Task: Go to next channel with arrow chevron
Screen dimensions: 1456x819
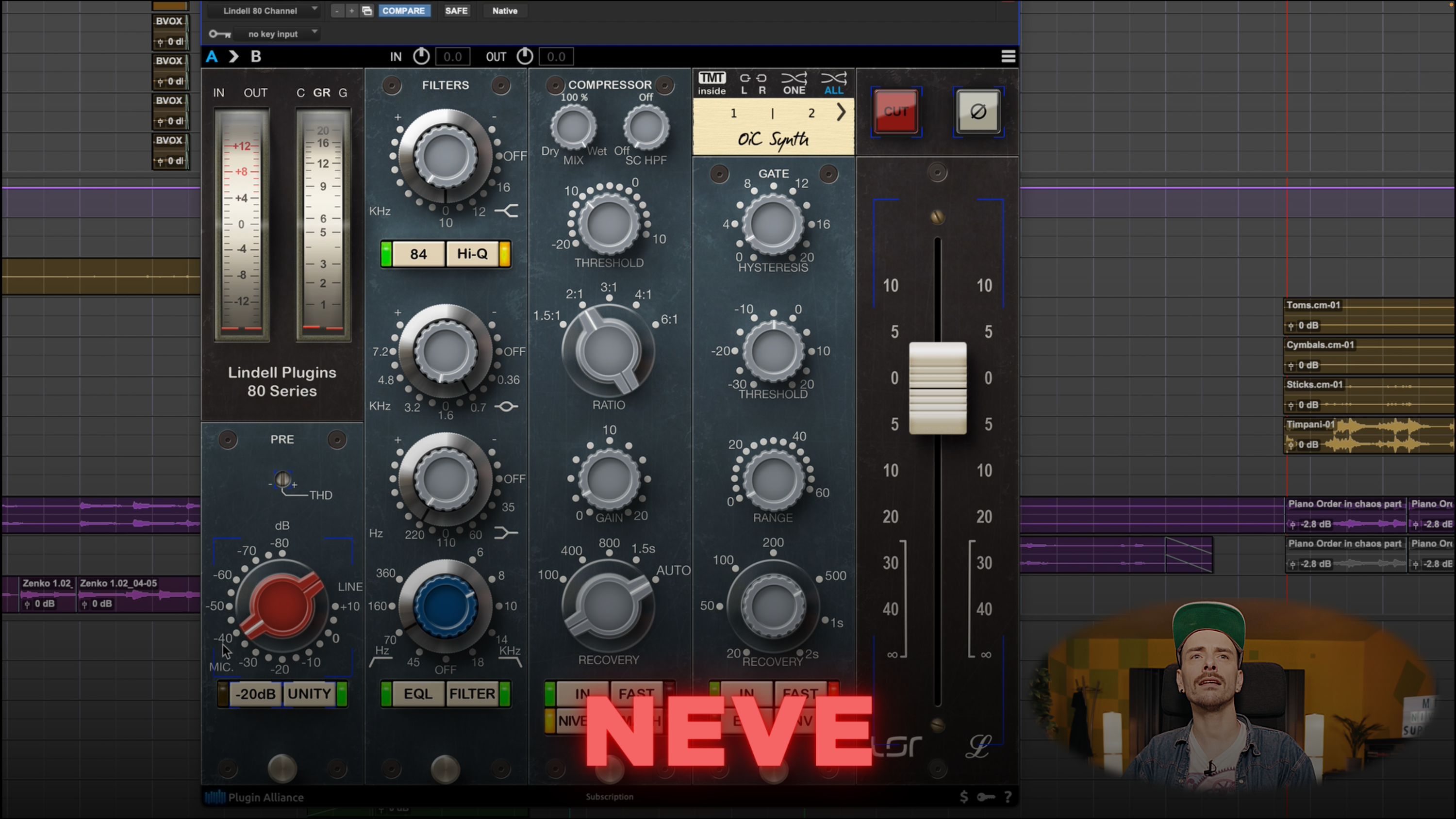Action: click(841, 113)
